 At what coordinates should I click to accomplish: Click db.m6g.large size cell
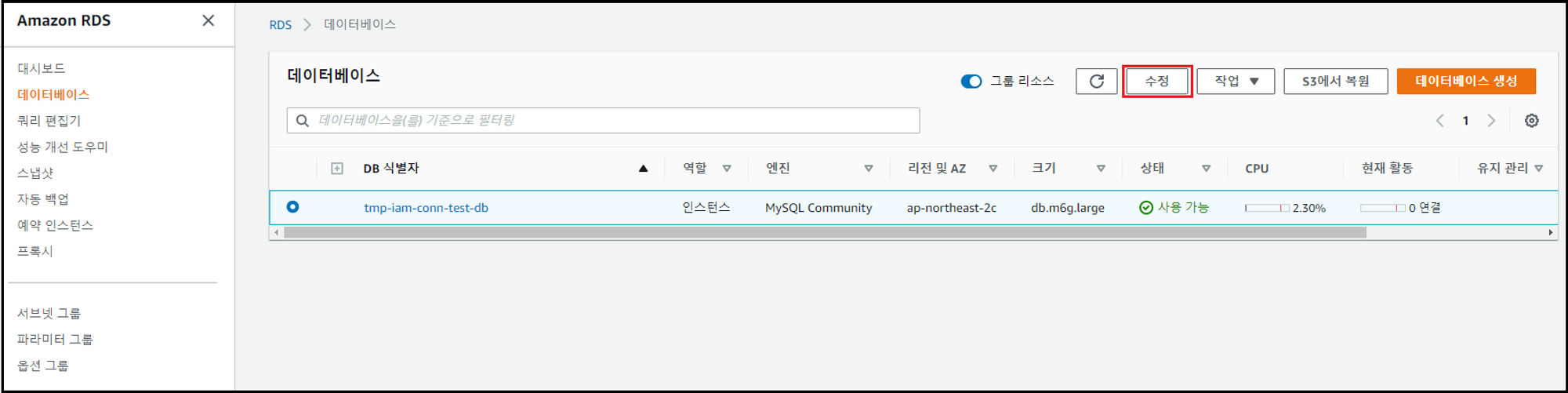[1068, 208]
